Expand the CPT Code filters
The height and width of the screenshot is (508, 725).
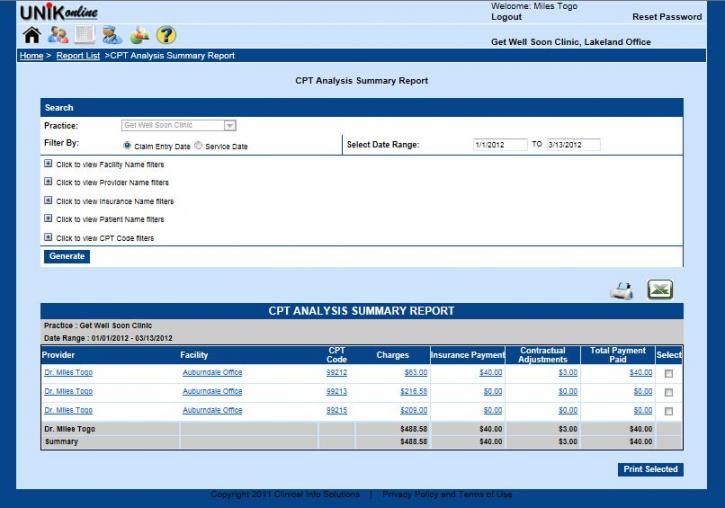pos(48,237)
